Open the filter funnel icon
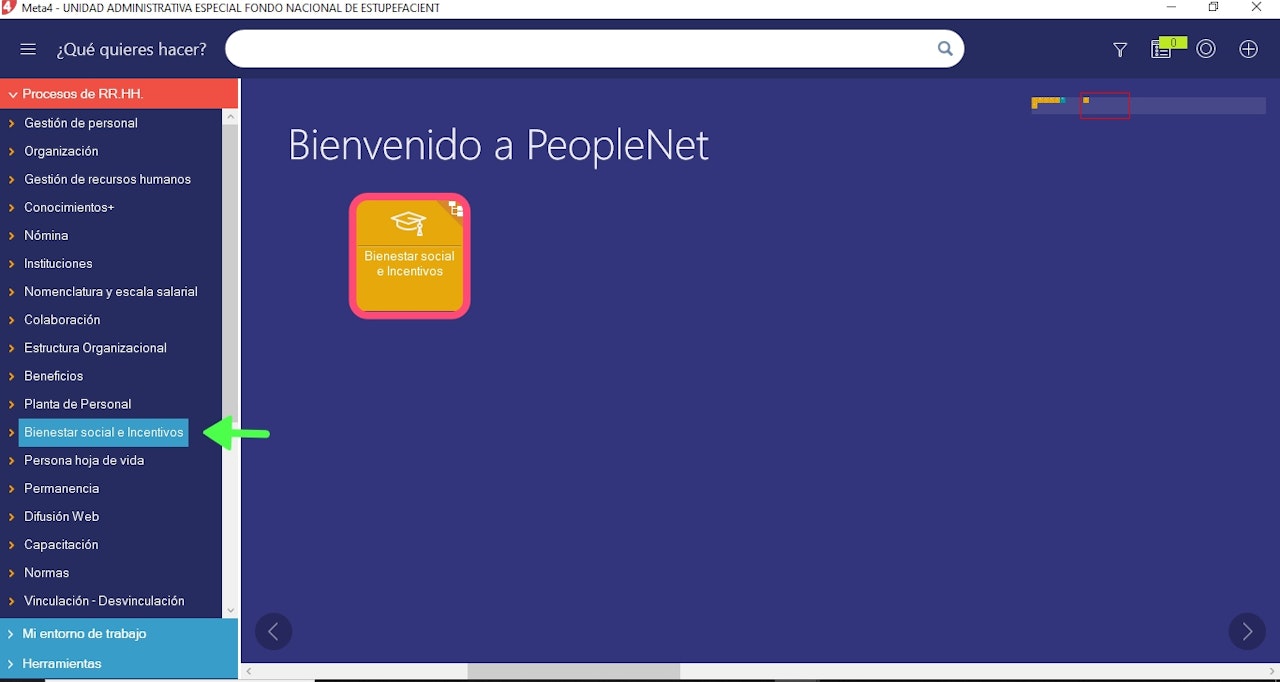Screen dimensions: 1280x682 [1120, 50]
